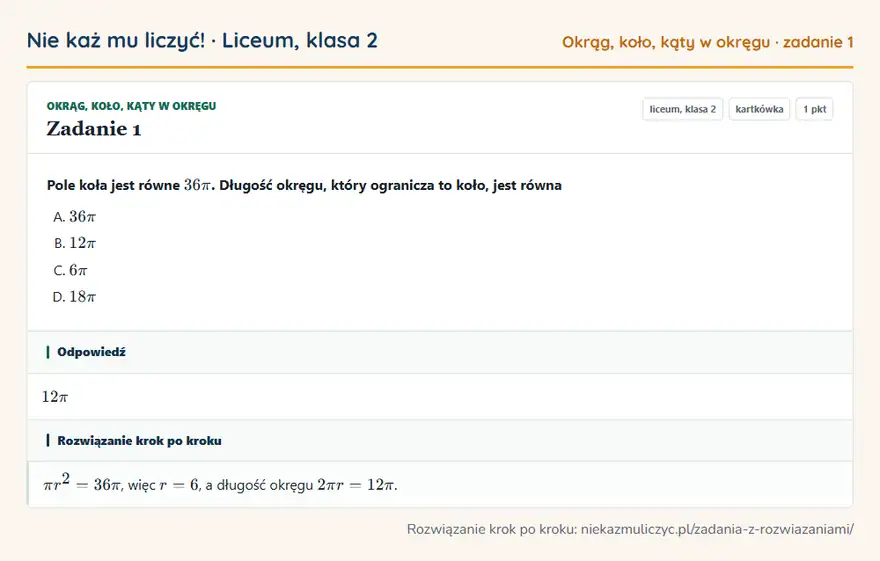The width and height of the screenshot is (880, 561).
Task: Click 'Okrąg, koło, kąty w okręgu · zadanie 1' header text
Action: [708, 42]
